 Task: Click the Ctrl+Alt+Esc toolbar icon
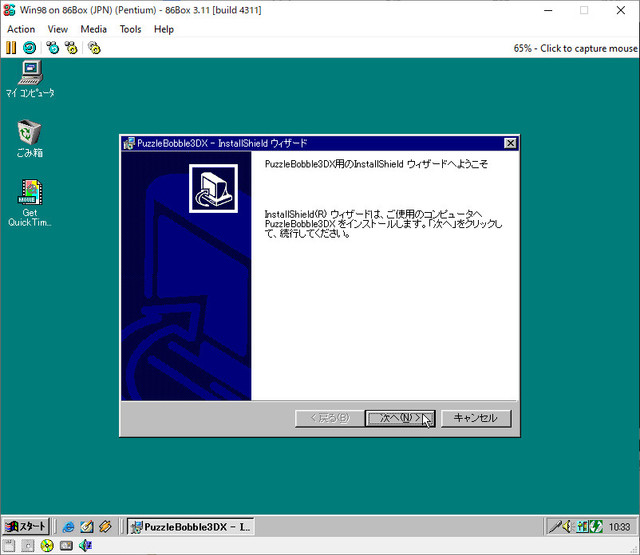click(x=71, y=48)
